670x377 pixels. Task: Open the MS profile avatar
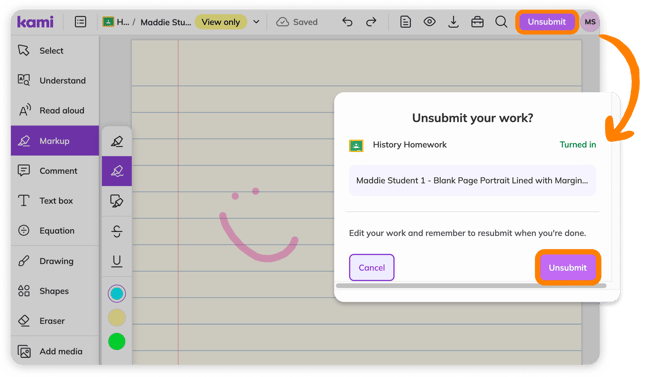(590, 22)
